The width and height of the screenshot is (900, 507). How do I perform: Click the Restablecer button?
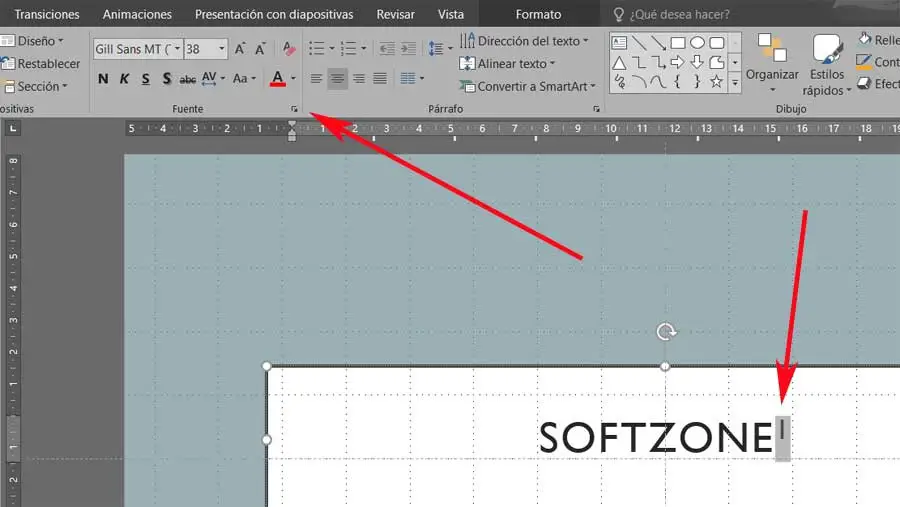40,64
